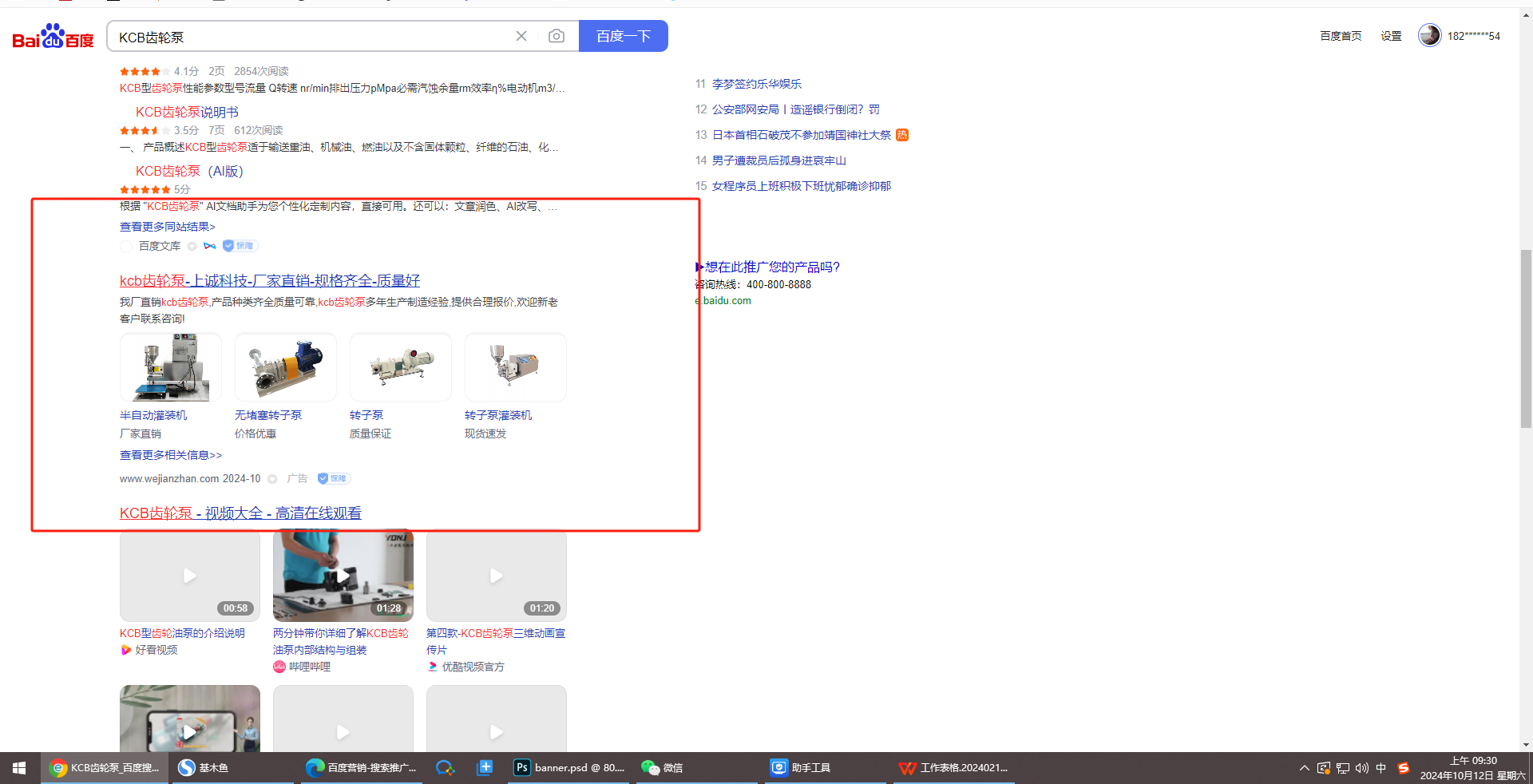Open the 转子泵 product image
This screenshot has height=784, width=1533.
pos(401,367)
